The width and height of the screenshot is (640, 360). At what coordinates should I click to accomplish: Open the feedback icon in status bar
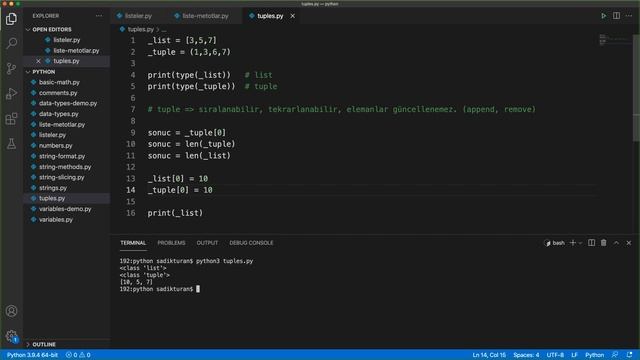pos(615,355)
